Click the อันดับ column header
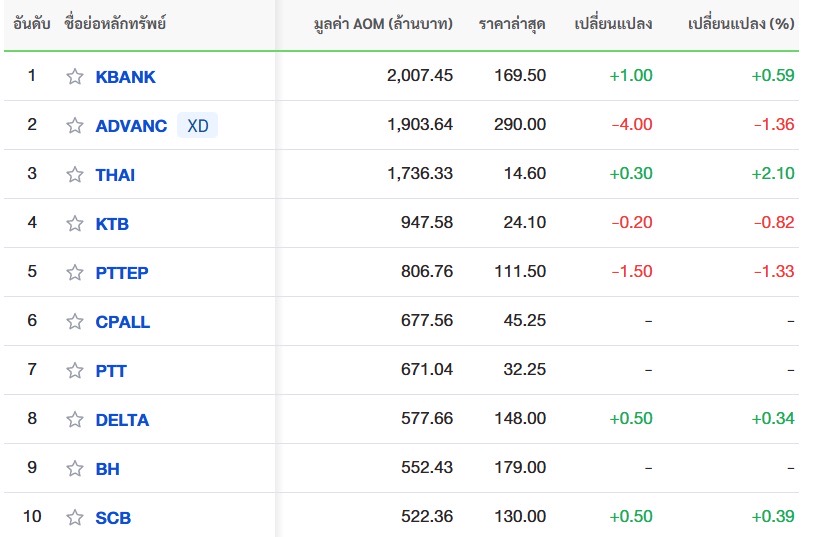813x537 pixels. point(31,24)
